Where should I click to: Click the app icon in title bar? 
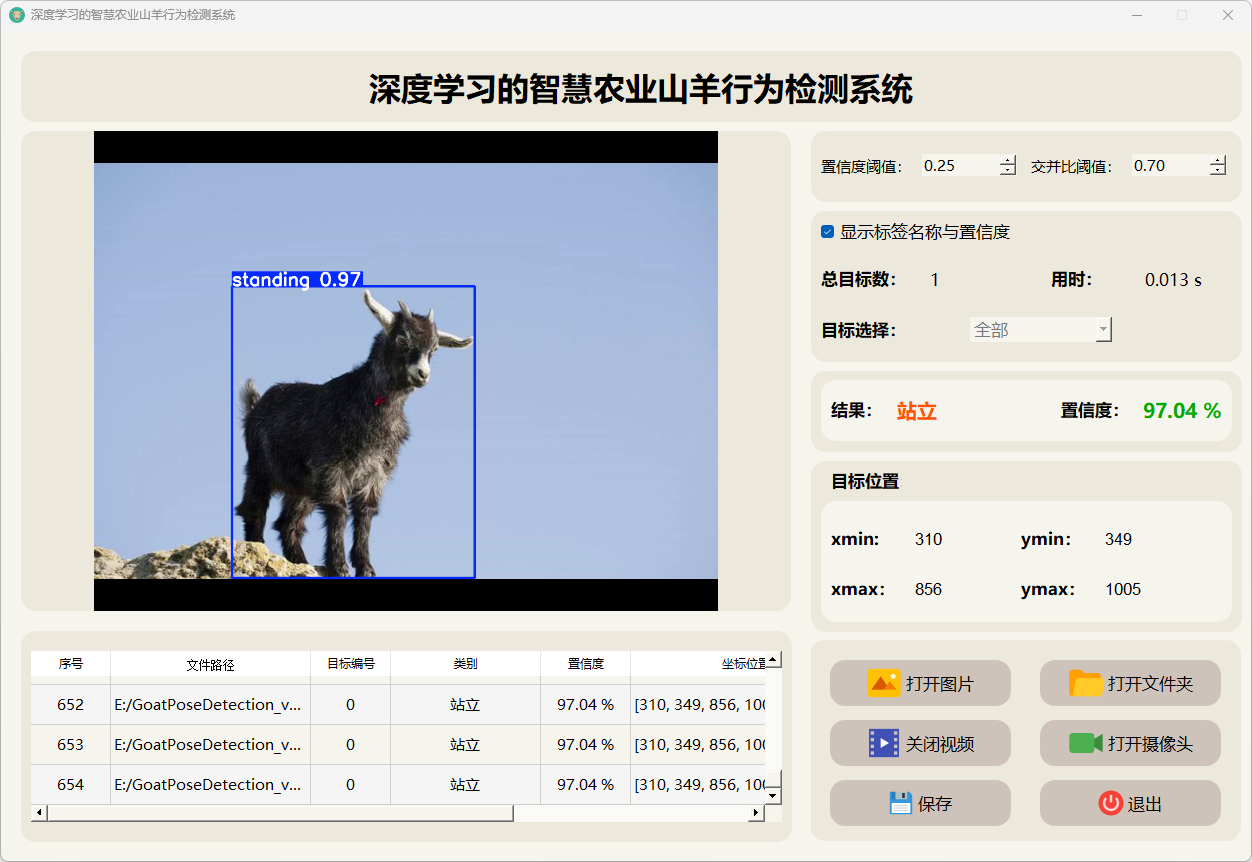tap(16, 15)
